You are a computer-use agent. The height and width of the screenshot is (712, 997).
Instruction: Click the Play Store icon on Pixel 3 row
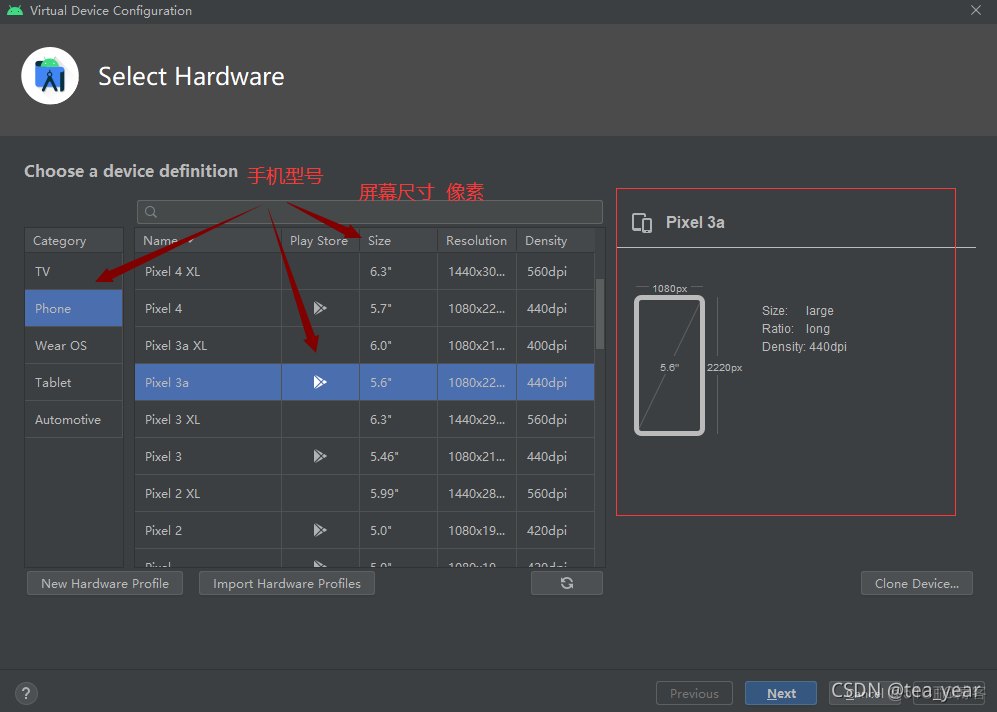pyautogui.click(x=320, y=456)
